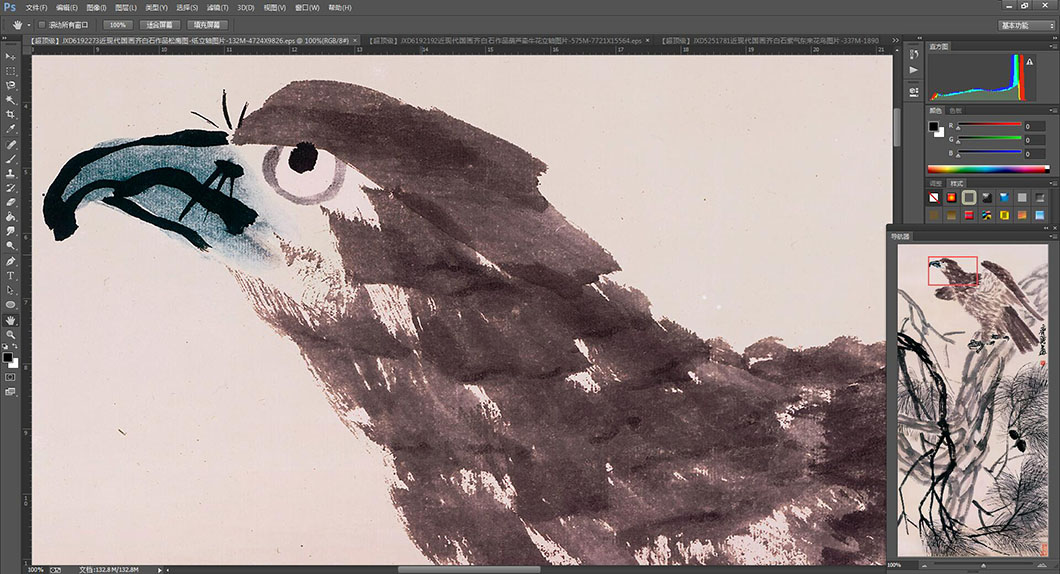Select the Hand tool in toolbox

10,320
